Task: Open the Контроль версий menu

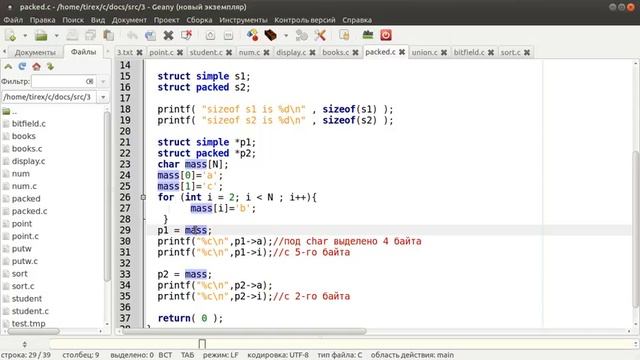Action: point(304,20)
